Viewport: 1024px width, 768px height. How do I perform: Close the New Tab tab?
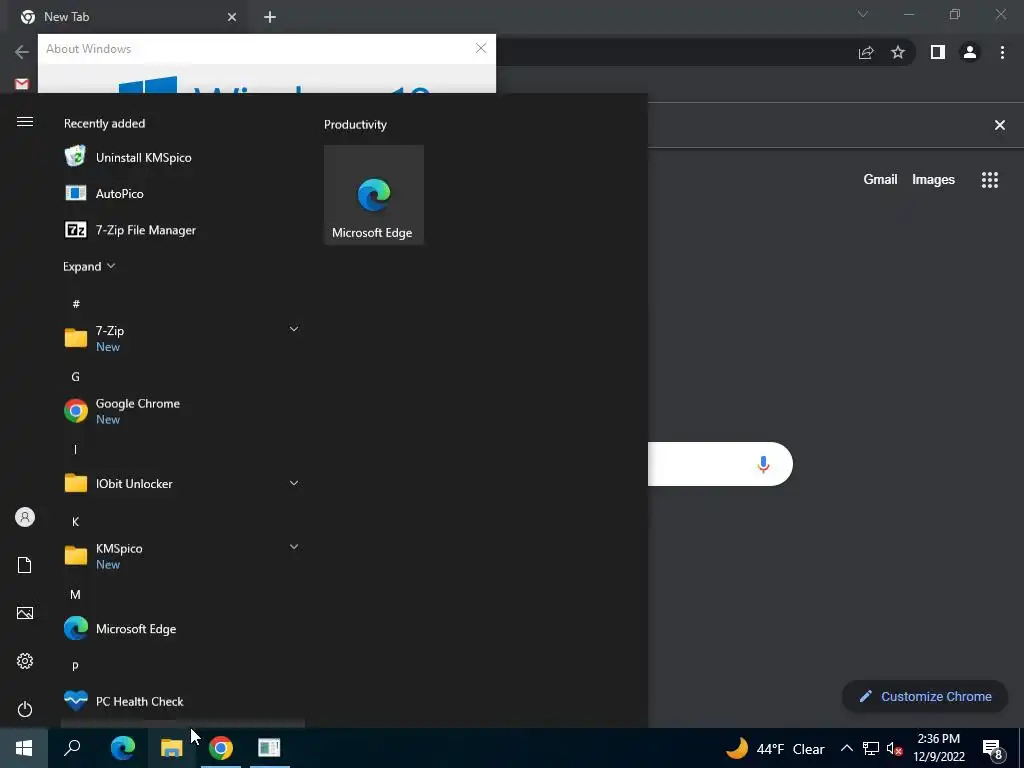(232, 18)
